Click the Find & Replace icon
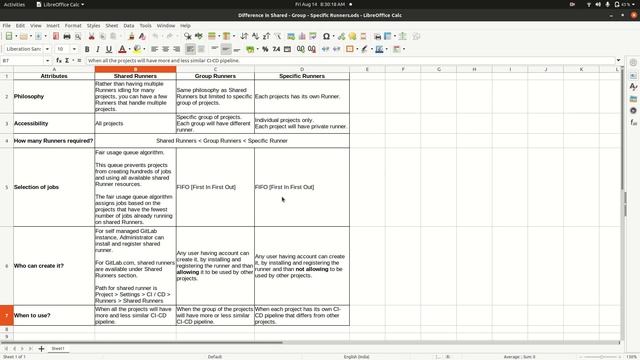 pos(187,36)
